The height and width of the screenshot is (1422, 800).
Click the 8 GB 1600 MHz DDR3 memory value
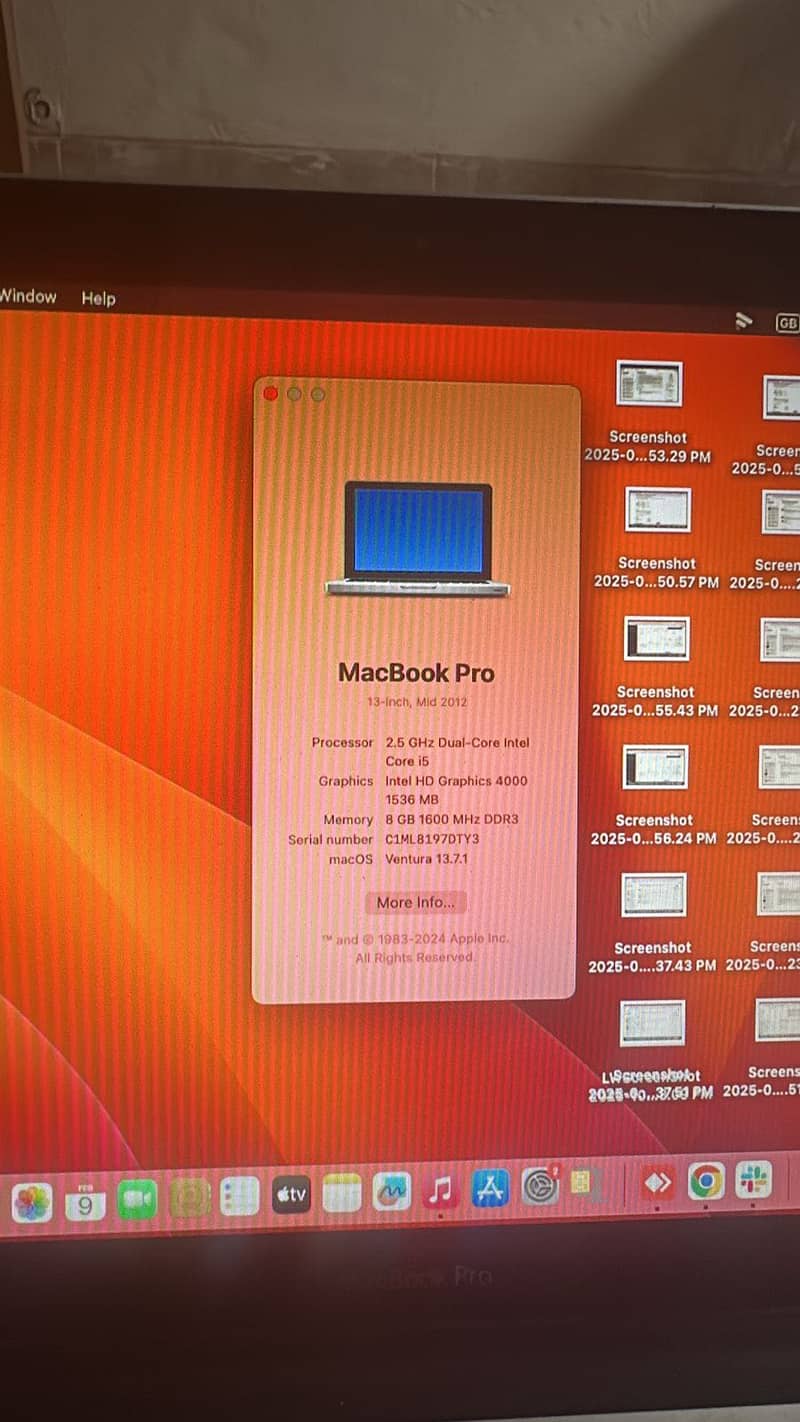tap(452, 819)
